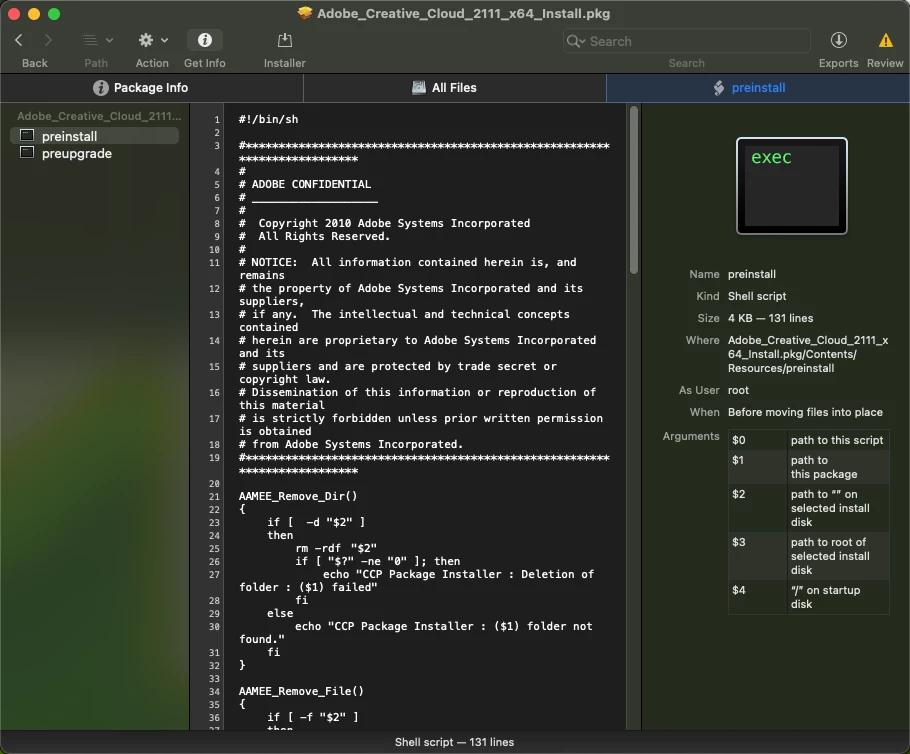
Task: Open search options magnifier dropdown
Action: click(576, 41)
